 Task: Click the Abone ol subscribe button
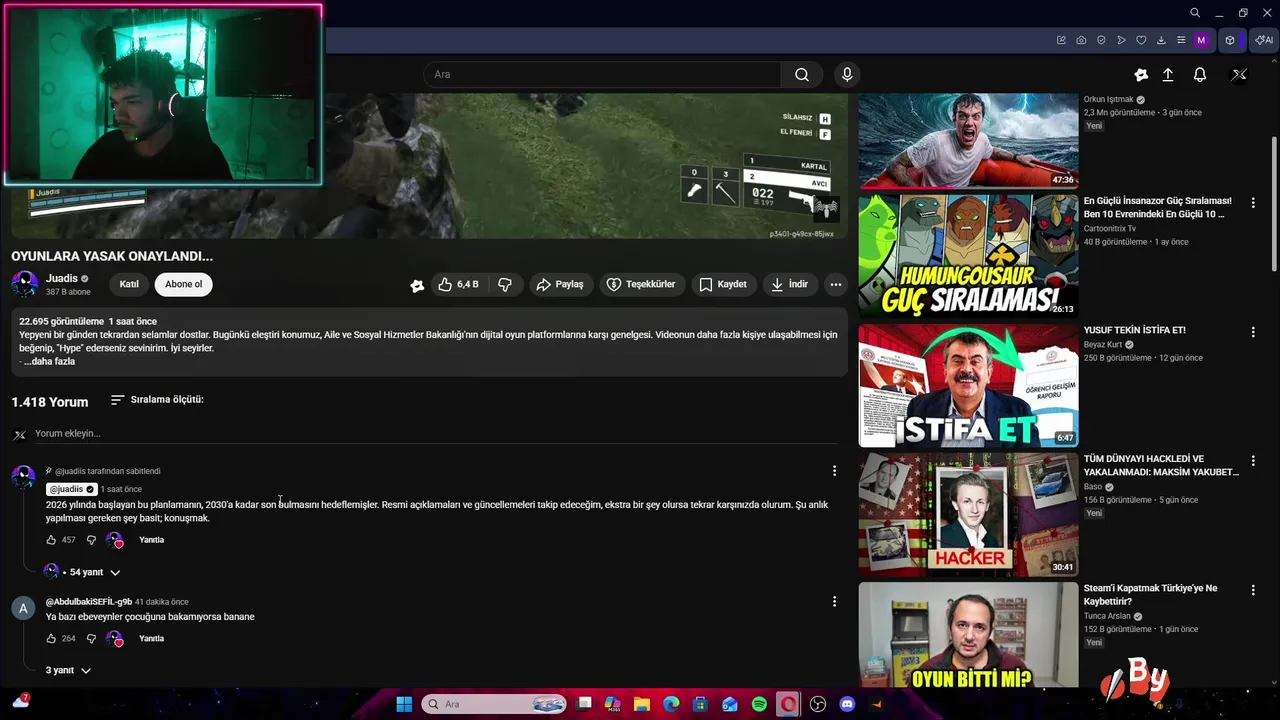pyautogui.click(x=183, y=284)
